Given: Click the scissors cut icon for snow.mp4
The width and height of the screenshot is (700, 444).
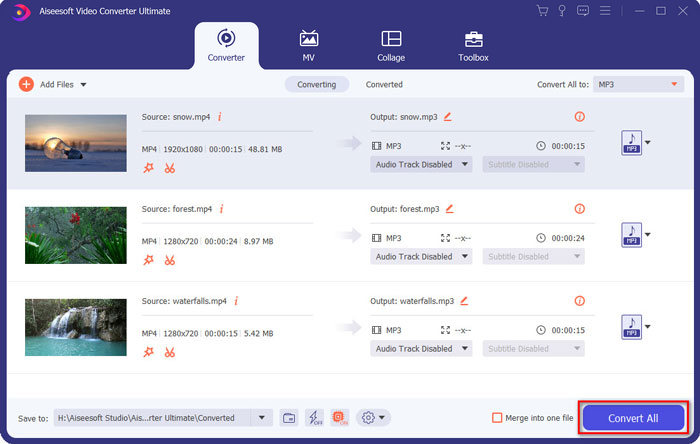Looking at the screenshot, I should tap(170, 167).
